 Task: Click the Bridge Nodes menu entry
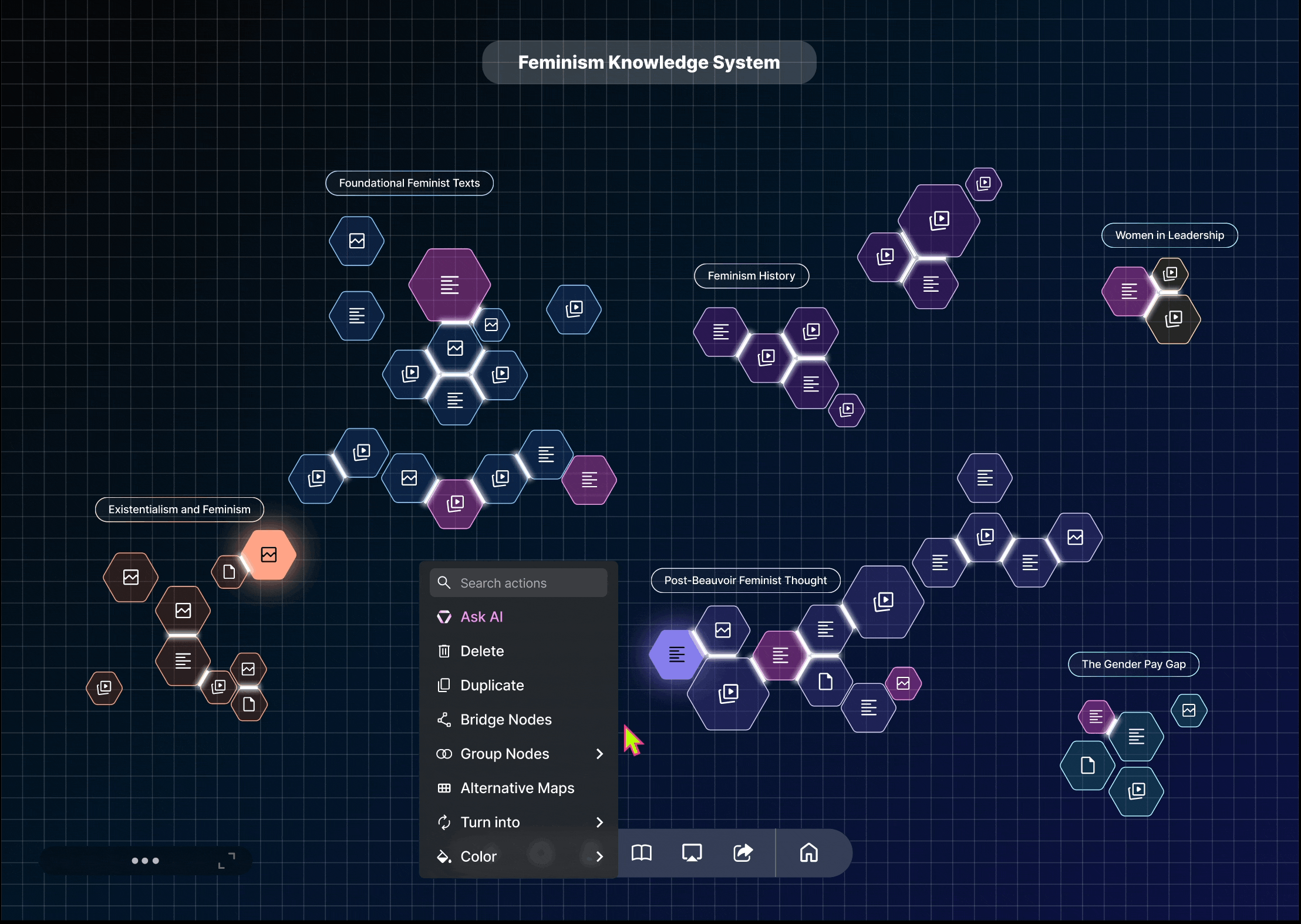[x=505, y=720]
